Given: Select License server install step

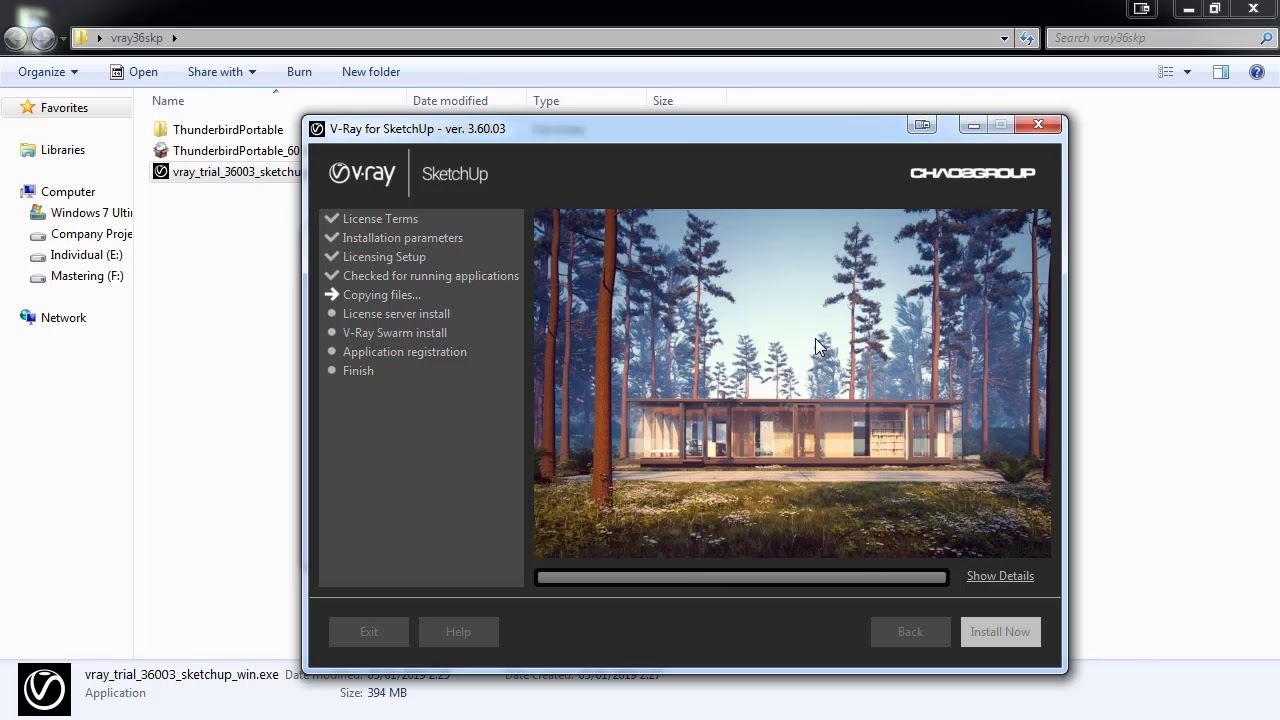Looking at the screenshot, I should [x=396, y=314].
